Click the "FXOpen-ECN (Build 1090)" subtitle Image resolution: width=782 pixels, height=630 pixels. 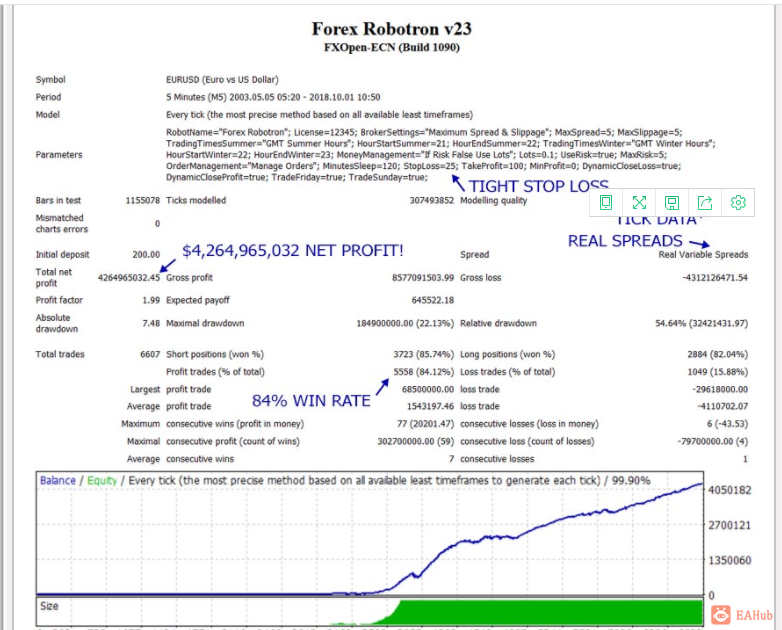pyautogui.click(x=391, y=47)
